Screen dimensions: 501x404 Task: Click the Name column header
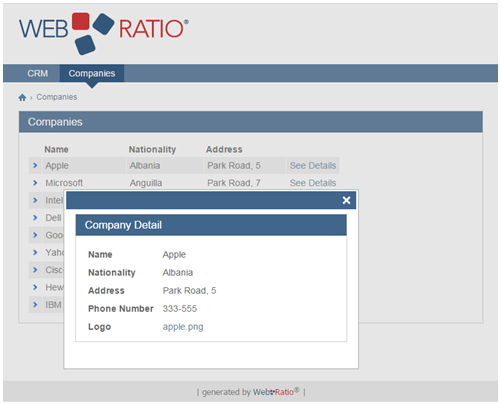pyautogui.click(x=56, y=149)
